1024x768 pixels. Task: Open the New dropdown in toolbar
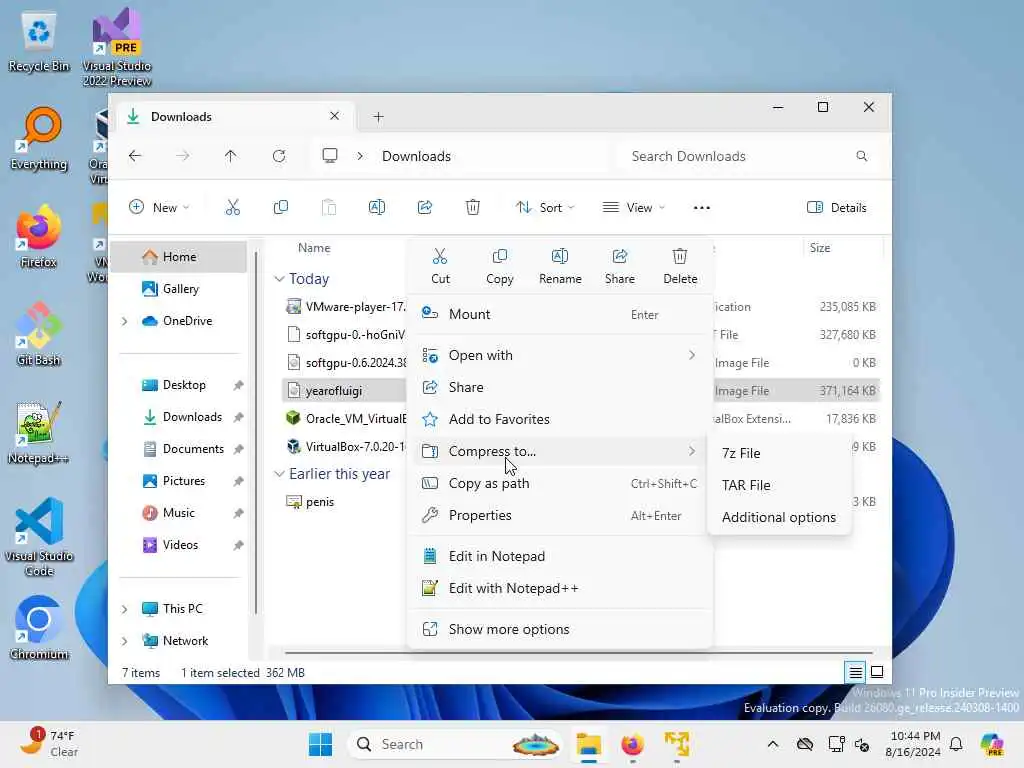coord(159,208)
